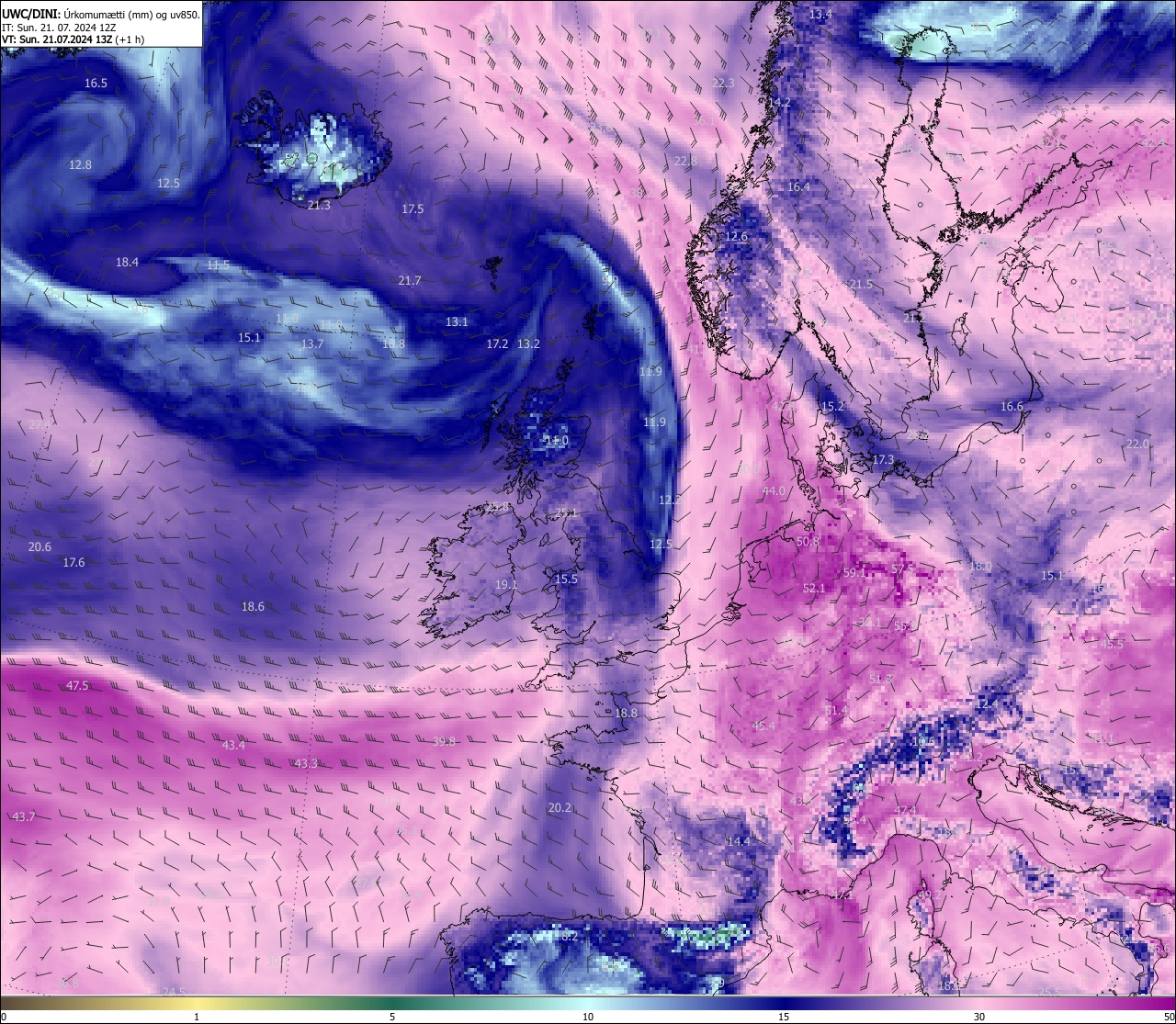Click the 16.5 value near top-left corner
Viewport: 1176px width, 1024px height.
[96, 84]
